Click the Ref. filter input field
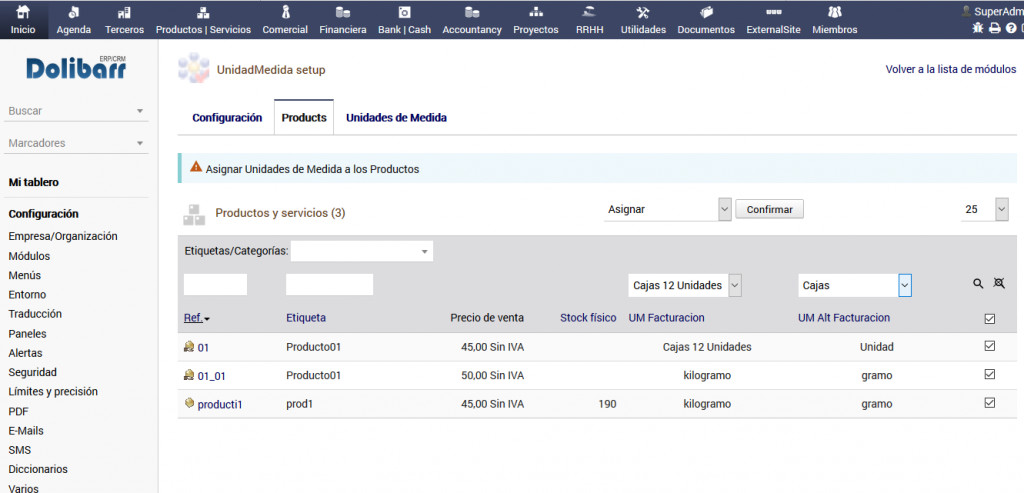Viewport: 1024px width, 493px height. pos(216,285)
